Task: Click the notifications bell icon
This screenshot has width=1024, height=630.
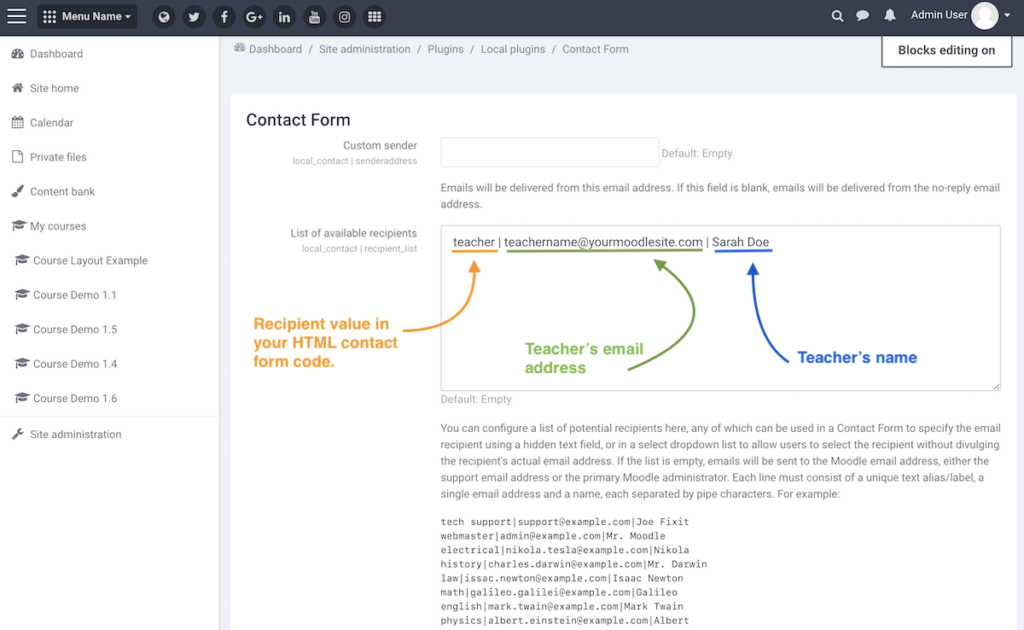Action: point(890,16)
